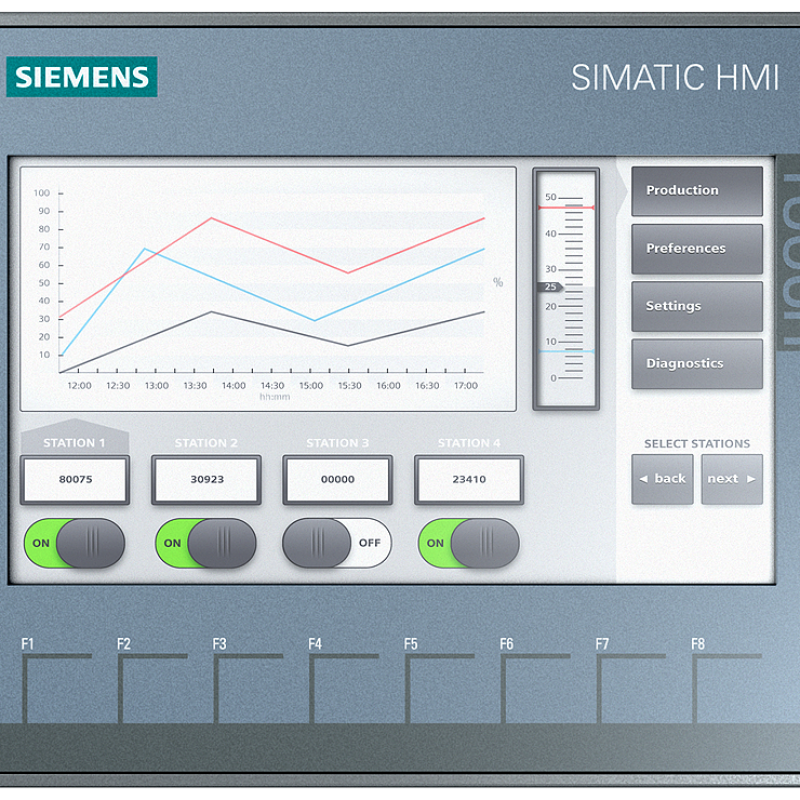800x800 pixels.
Task: Click the Siemens logo
Action: 81,77
